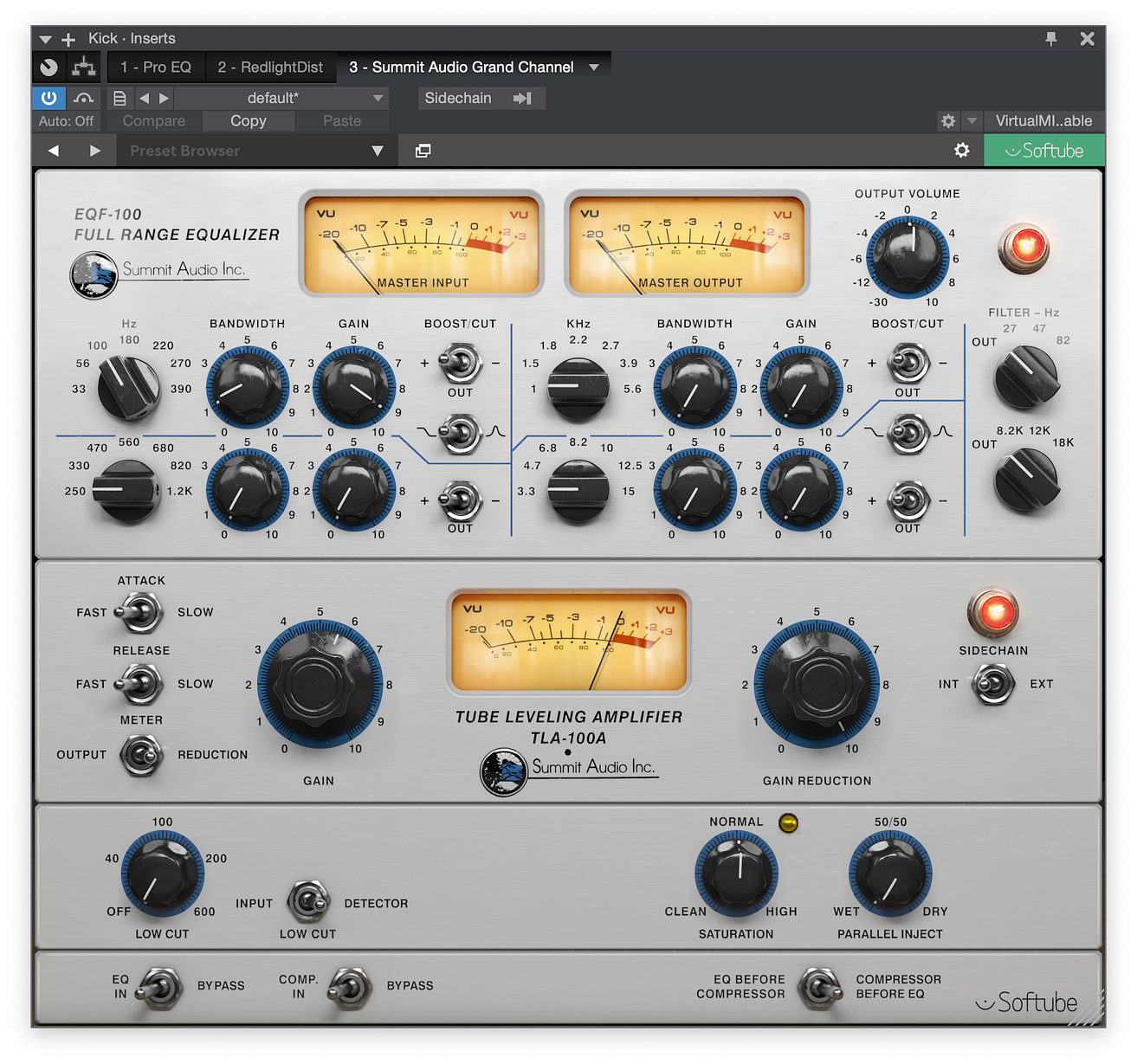1137x1064 pixels.
Task: Add an insert with plus icon
Action: [68, 39]
